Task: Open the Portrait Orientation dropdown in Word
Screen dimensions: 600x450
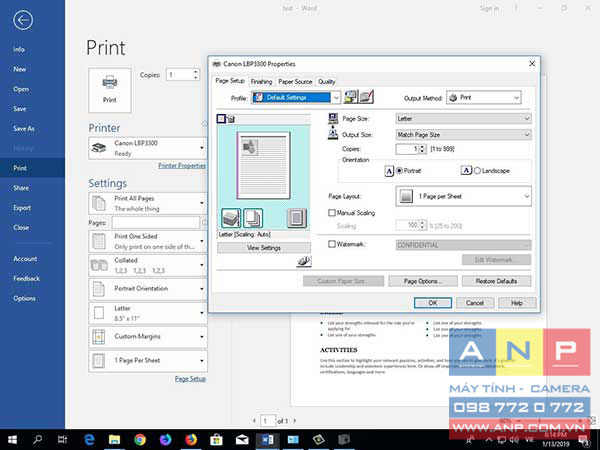Action: [x=148, y=289]
